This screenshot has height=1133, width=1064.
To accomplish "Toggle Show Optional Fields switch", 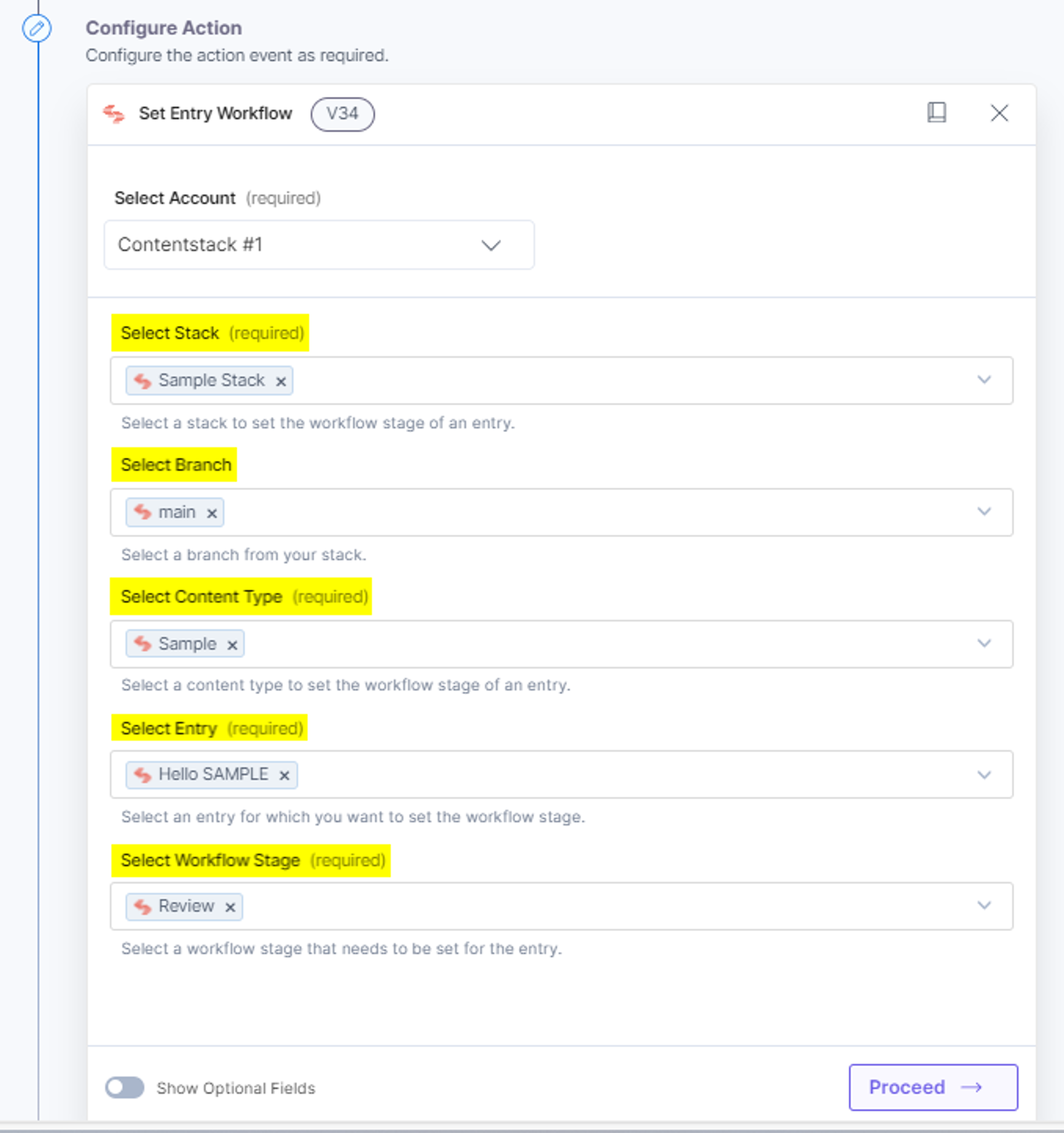I will point(124,1087).
